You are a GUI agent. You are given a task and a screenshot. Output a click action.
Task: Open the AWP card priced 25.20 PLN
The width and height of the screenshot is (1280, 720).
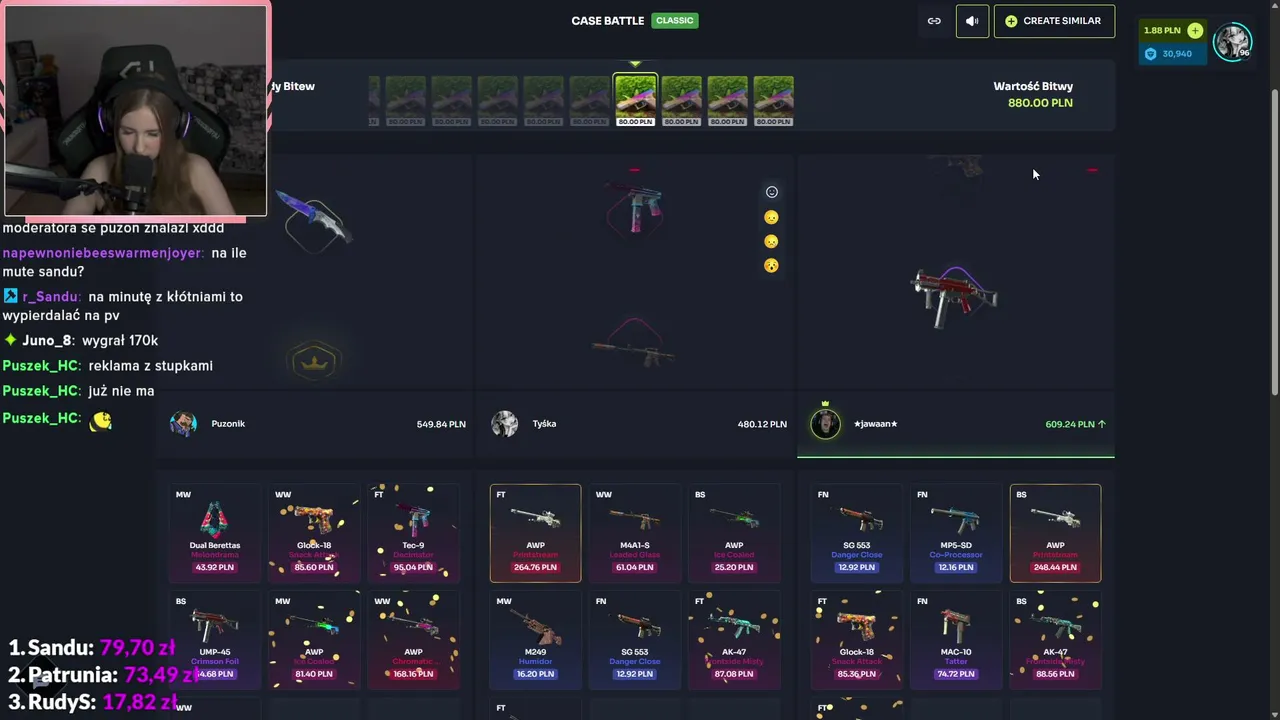tap(734, 533)
